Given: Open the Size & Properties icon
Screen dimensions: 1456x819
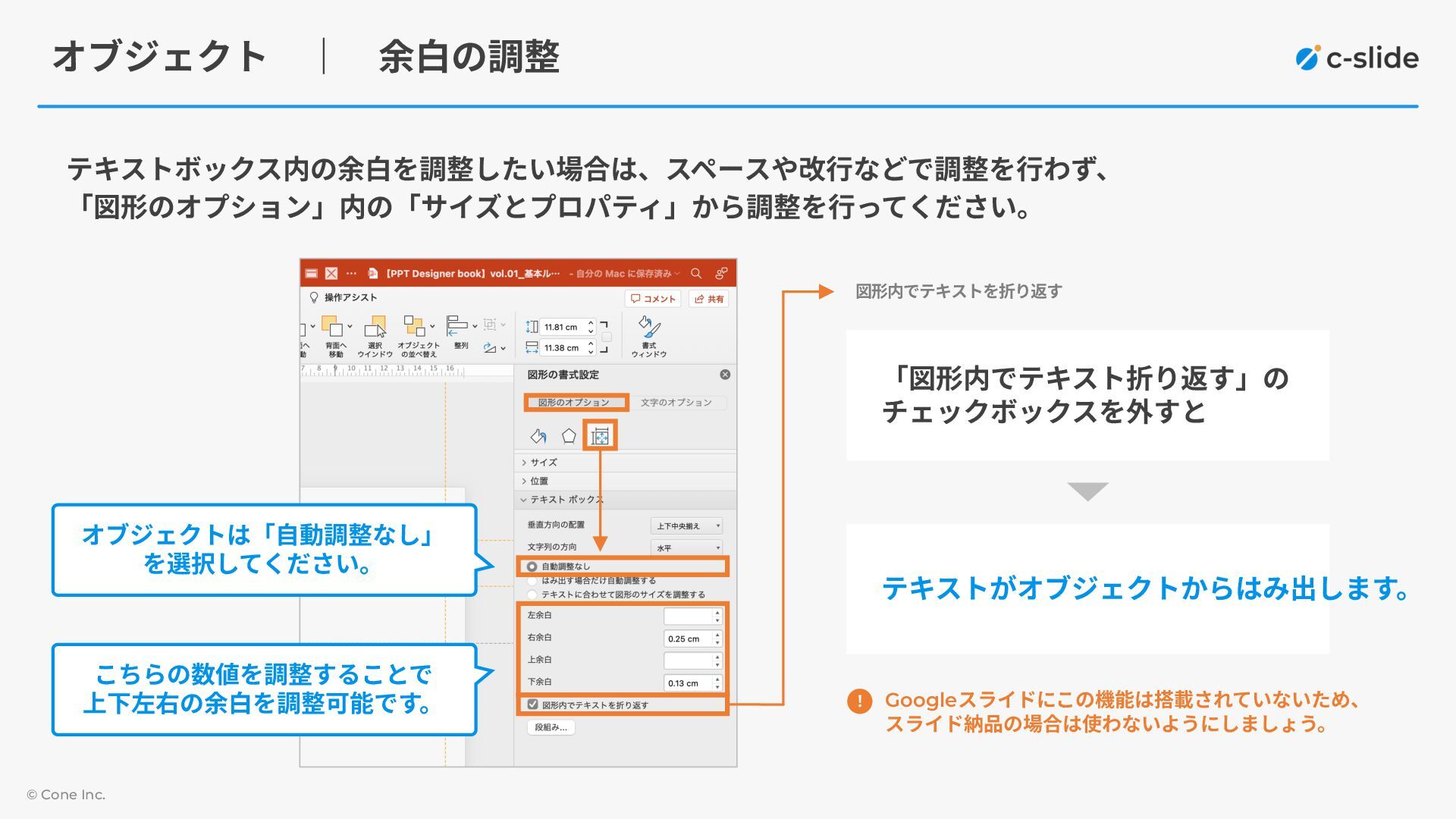Looking at the screenshot, I should click(x=600, y=436).
